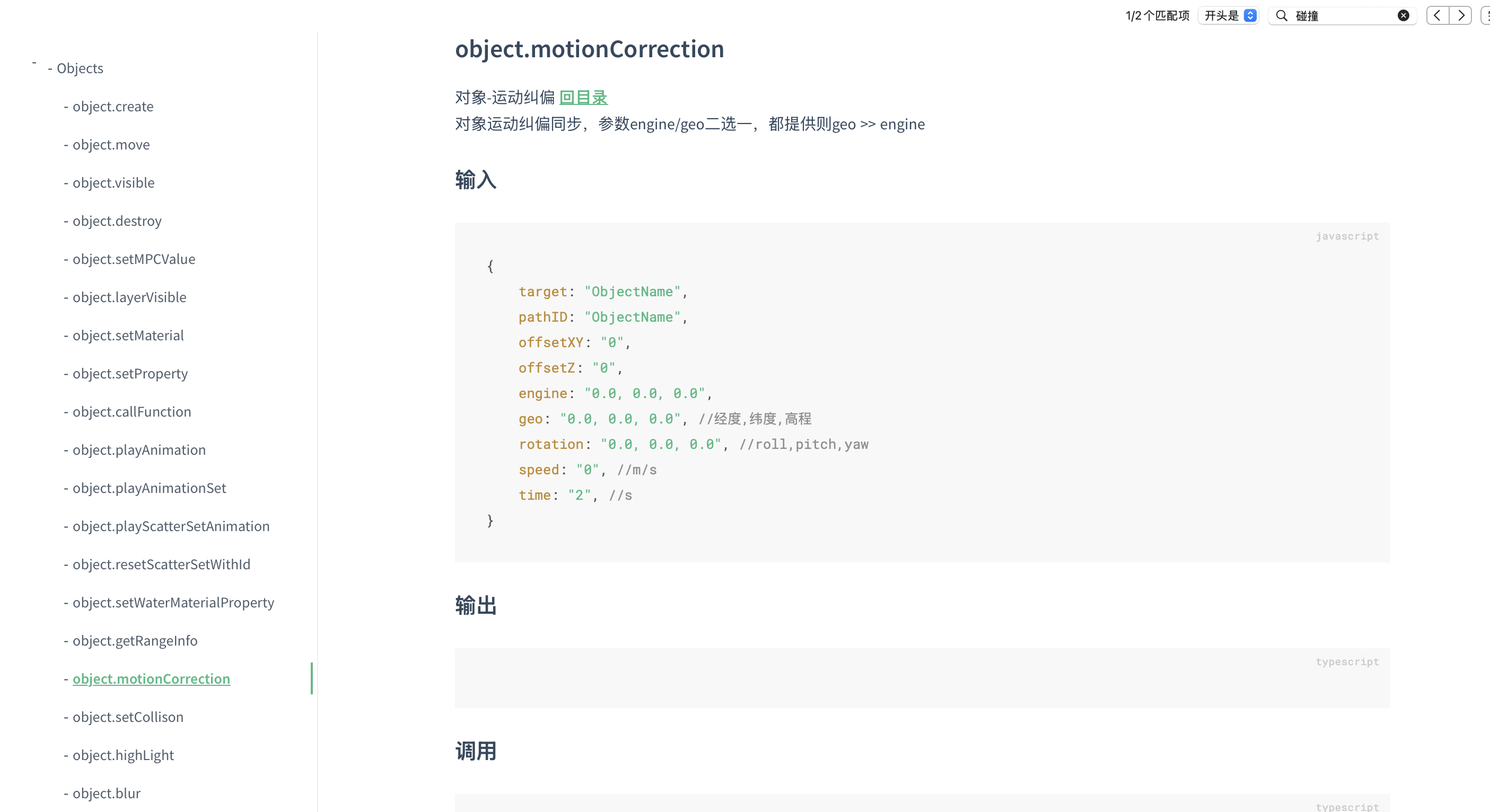Navigate to object.setMaterial
The image size is (1490, 812).
click(x=128, y=336)
